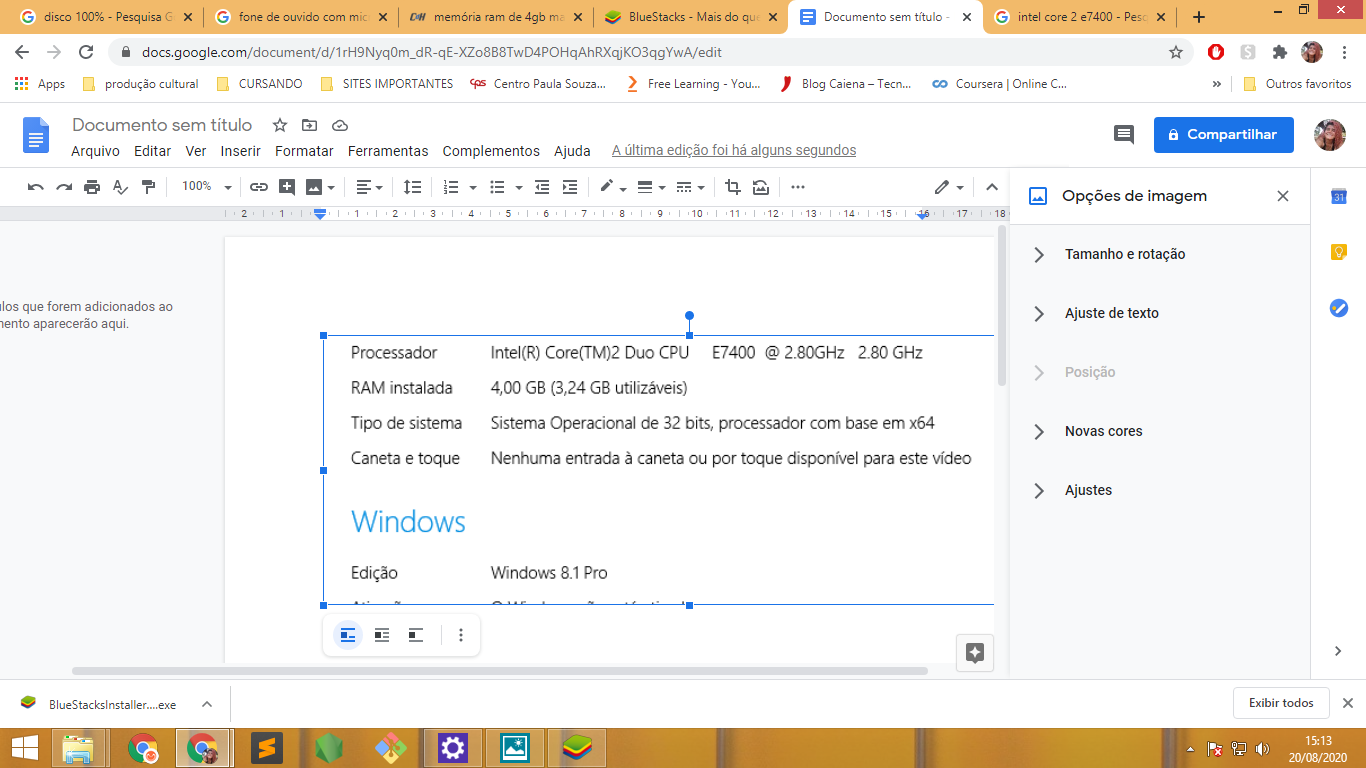Screen dimensions: 1366x768
Task: Open Google Keep in the side panel
Action: 1339,252
